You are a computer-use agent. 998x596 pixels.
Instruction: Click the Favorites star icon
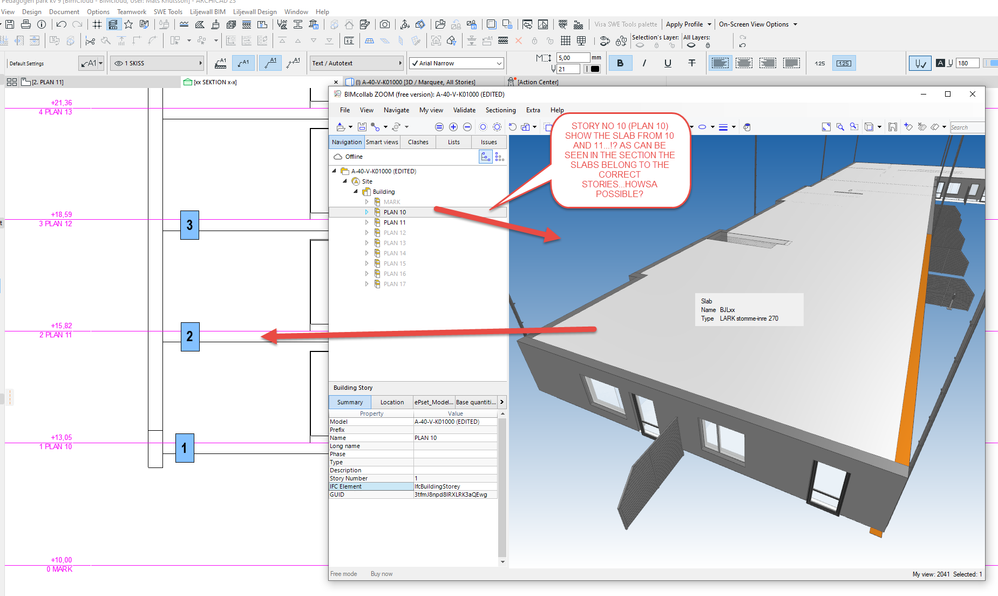pos(128,24)
